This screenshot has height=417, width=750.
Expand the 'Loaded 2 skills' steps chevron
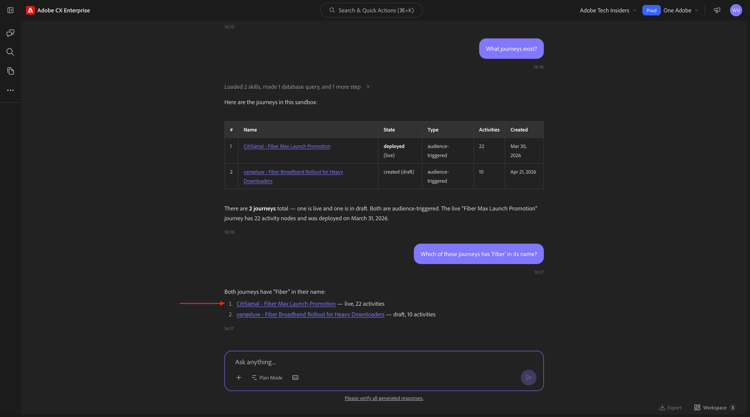(x=367, y=87)
